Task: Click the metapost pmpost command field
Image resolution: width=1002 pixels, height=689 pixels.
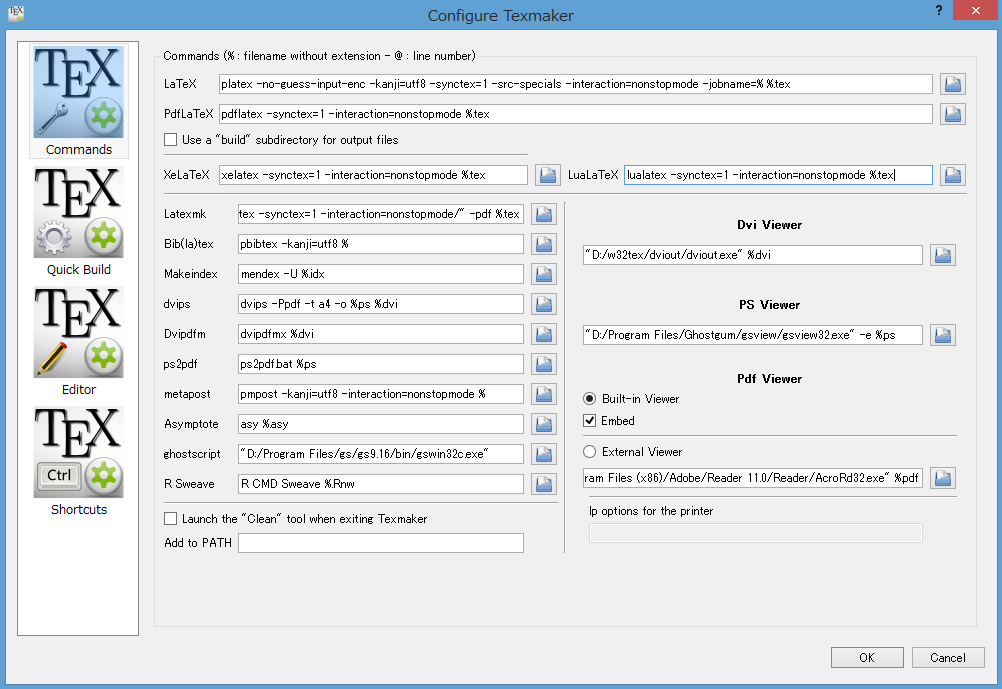Action: click(380, 394)
